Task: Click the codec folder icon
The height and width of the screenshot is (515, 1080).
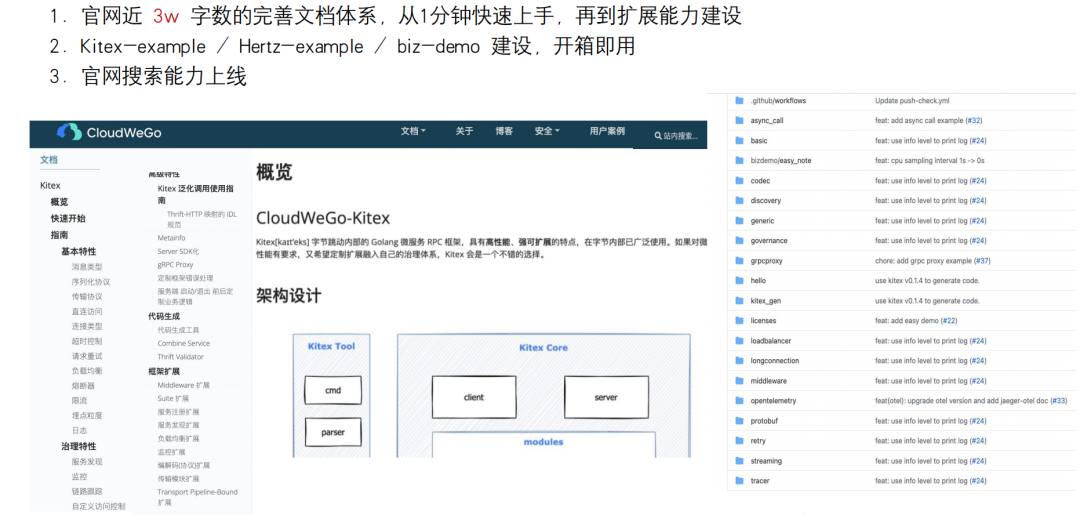Action: point(740,181)
